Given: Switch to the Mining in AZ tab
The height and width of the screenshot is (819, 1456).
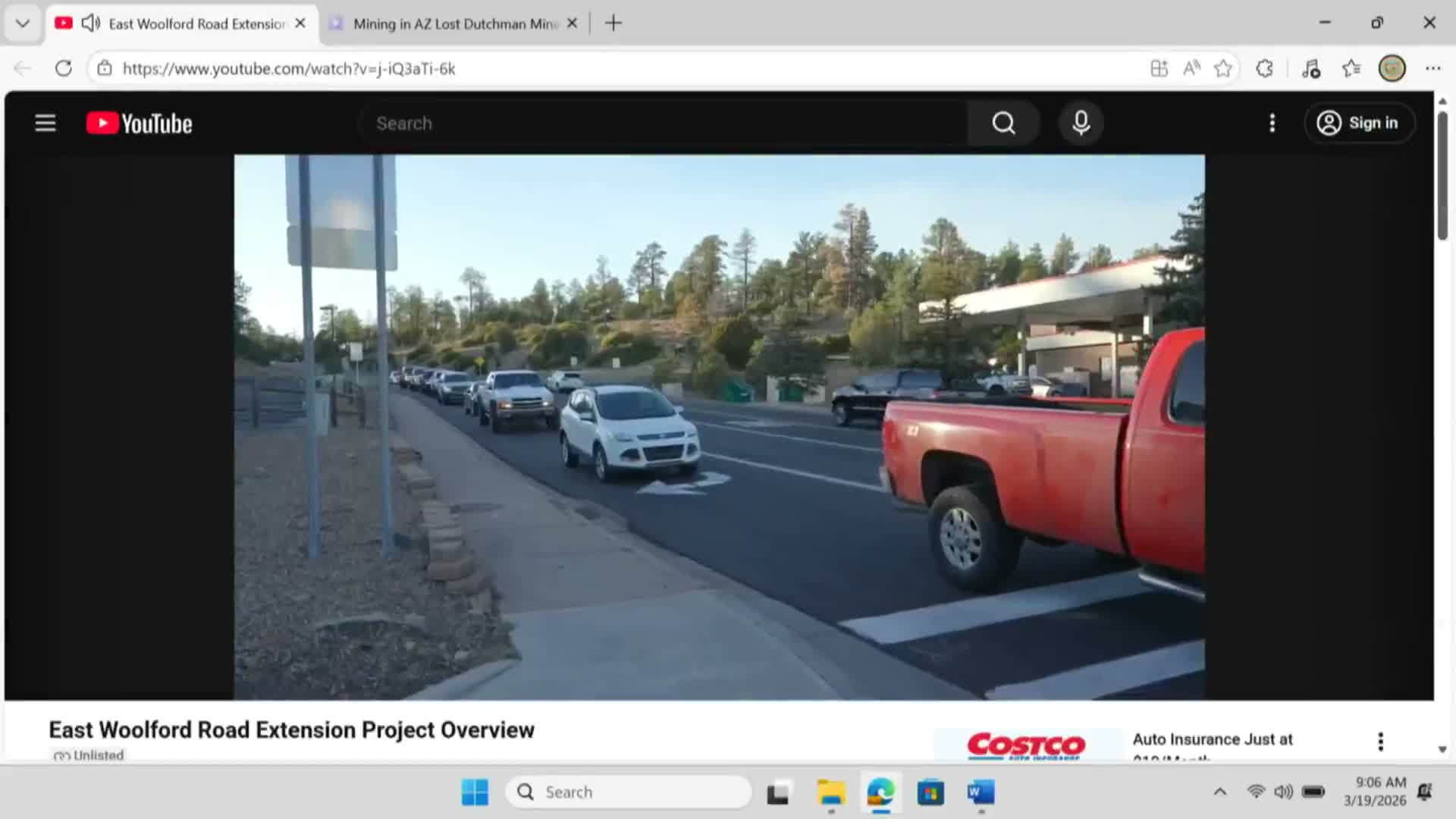Looking at the screenshot, I should pyautogui.click(x=447, y=23).
